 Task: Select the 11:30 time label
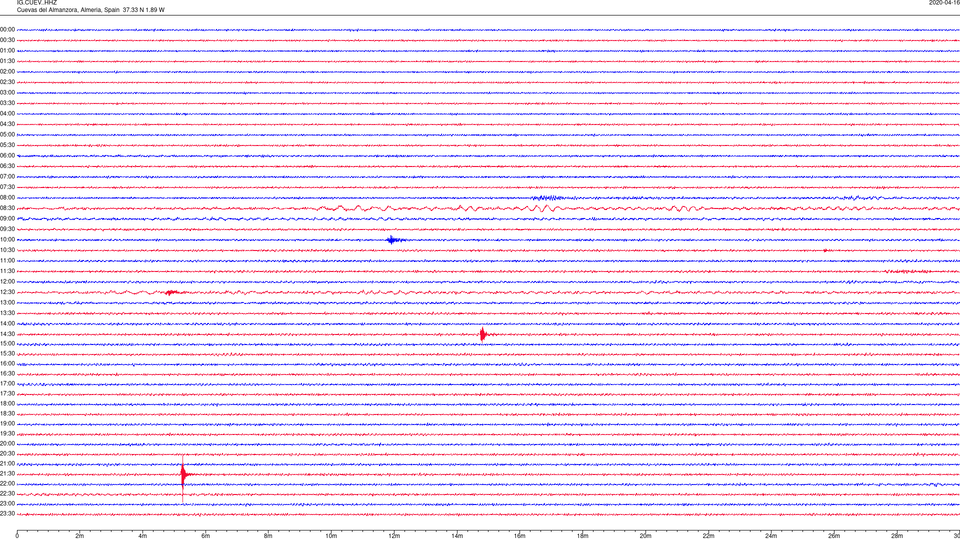click(x=7, y=271)
